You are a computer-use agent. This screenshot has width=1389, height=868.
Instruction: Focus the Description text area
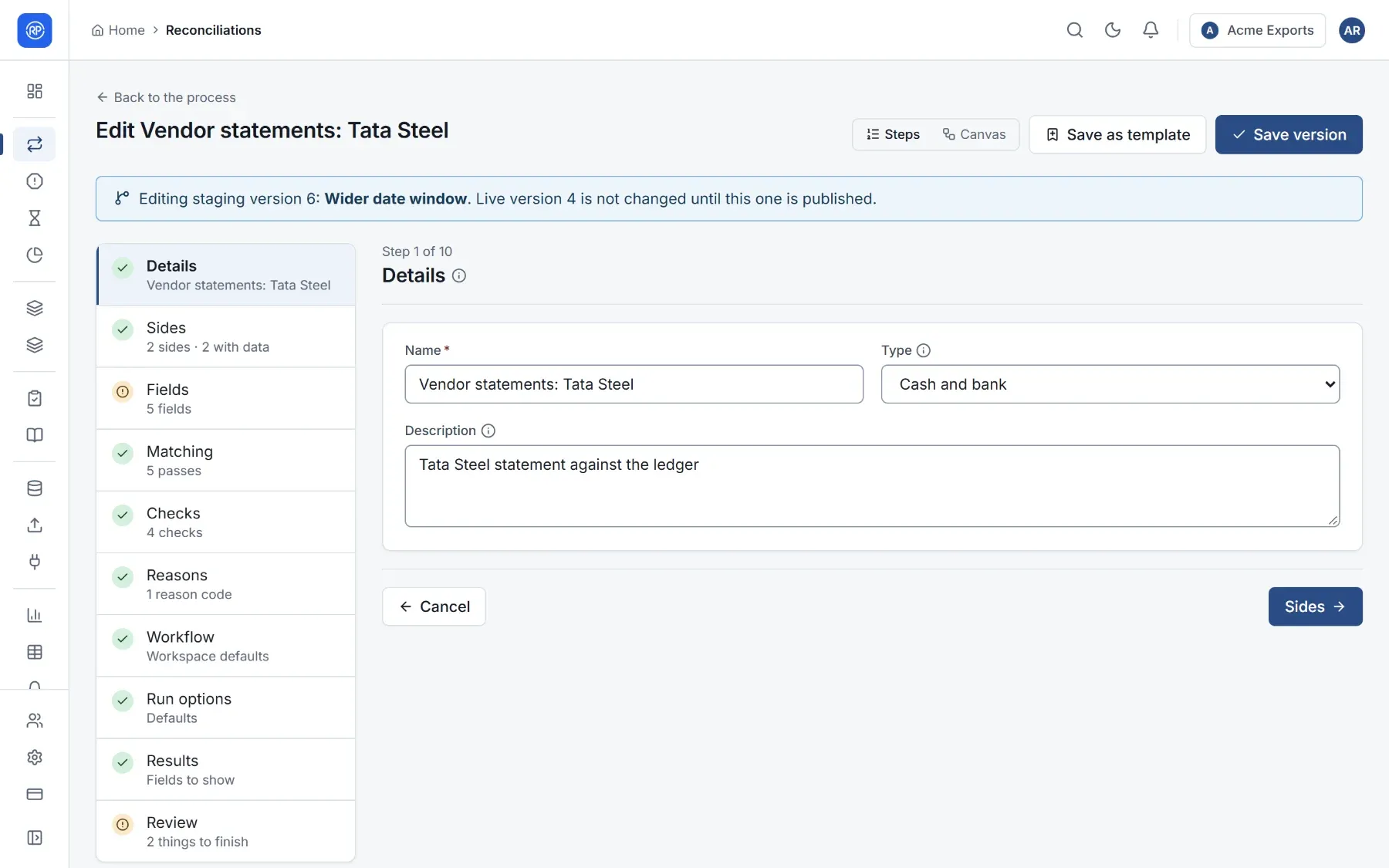coord(872,486)
